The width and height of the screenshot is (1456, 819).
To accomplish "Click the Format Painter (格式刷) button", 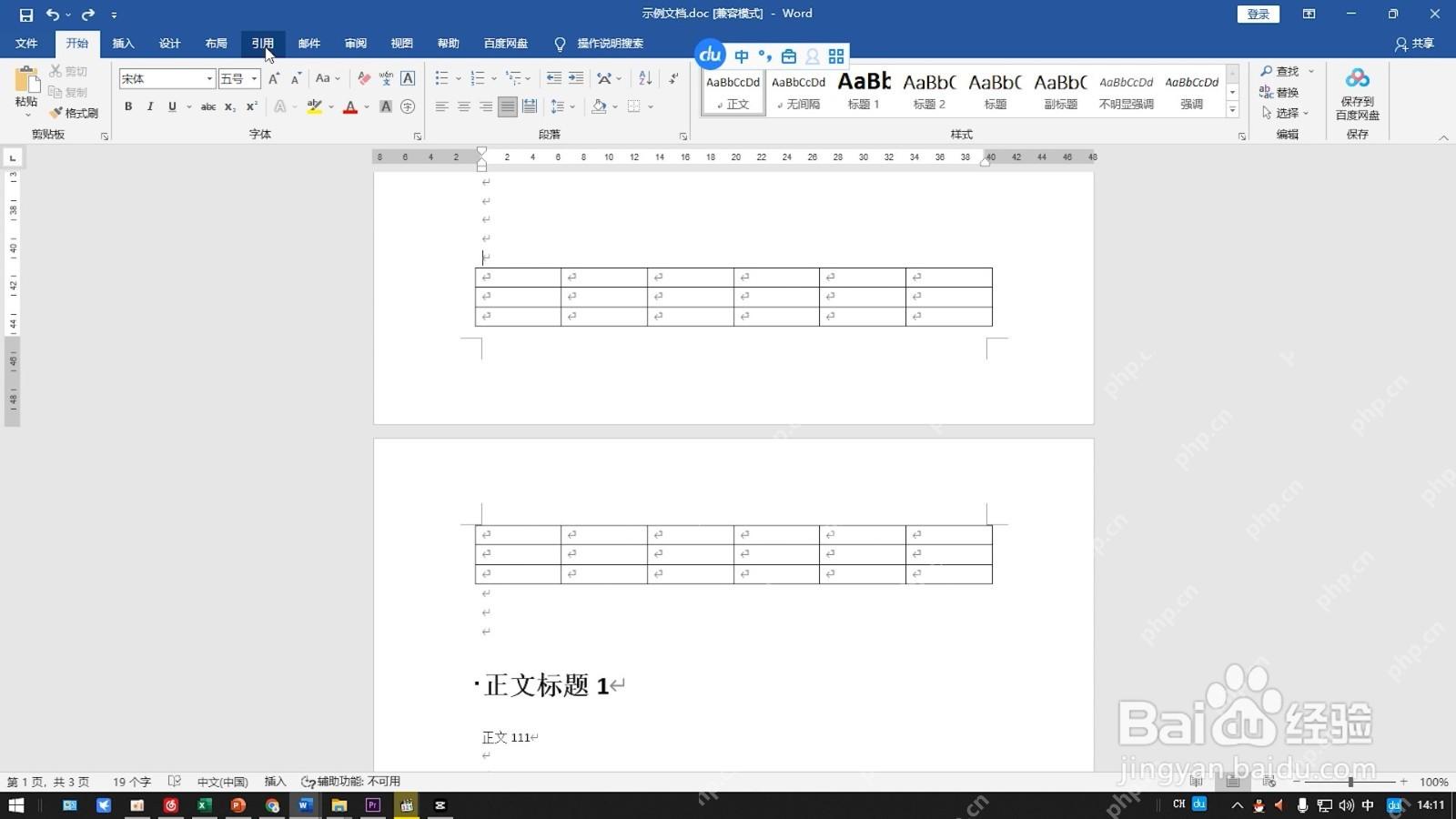I will [74, 113].
